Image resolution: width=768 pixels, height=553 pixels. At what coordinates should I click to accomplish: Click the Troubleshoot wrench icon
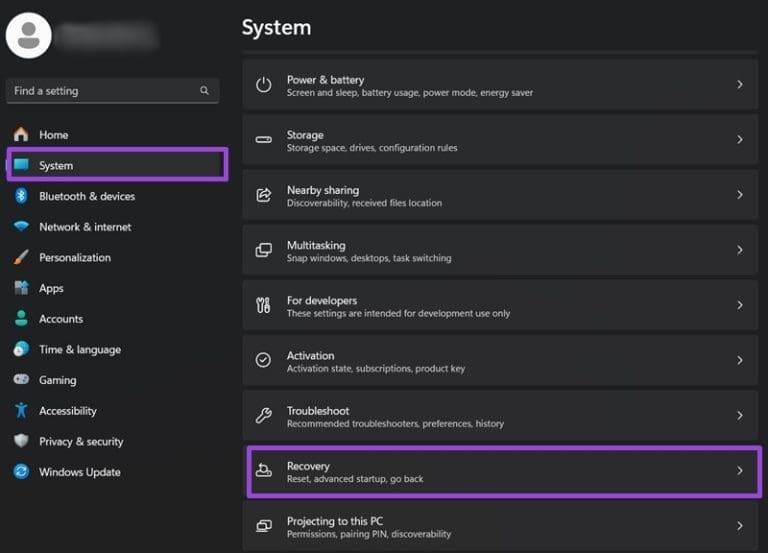point(264,415)
